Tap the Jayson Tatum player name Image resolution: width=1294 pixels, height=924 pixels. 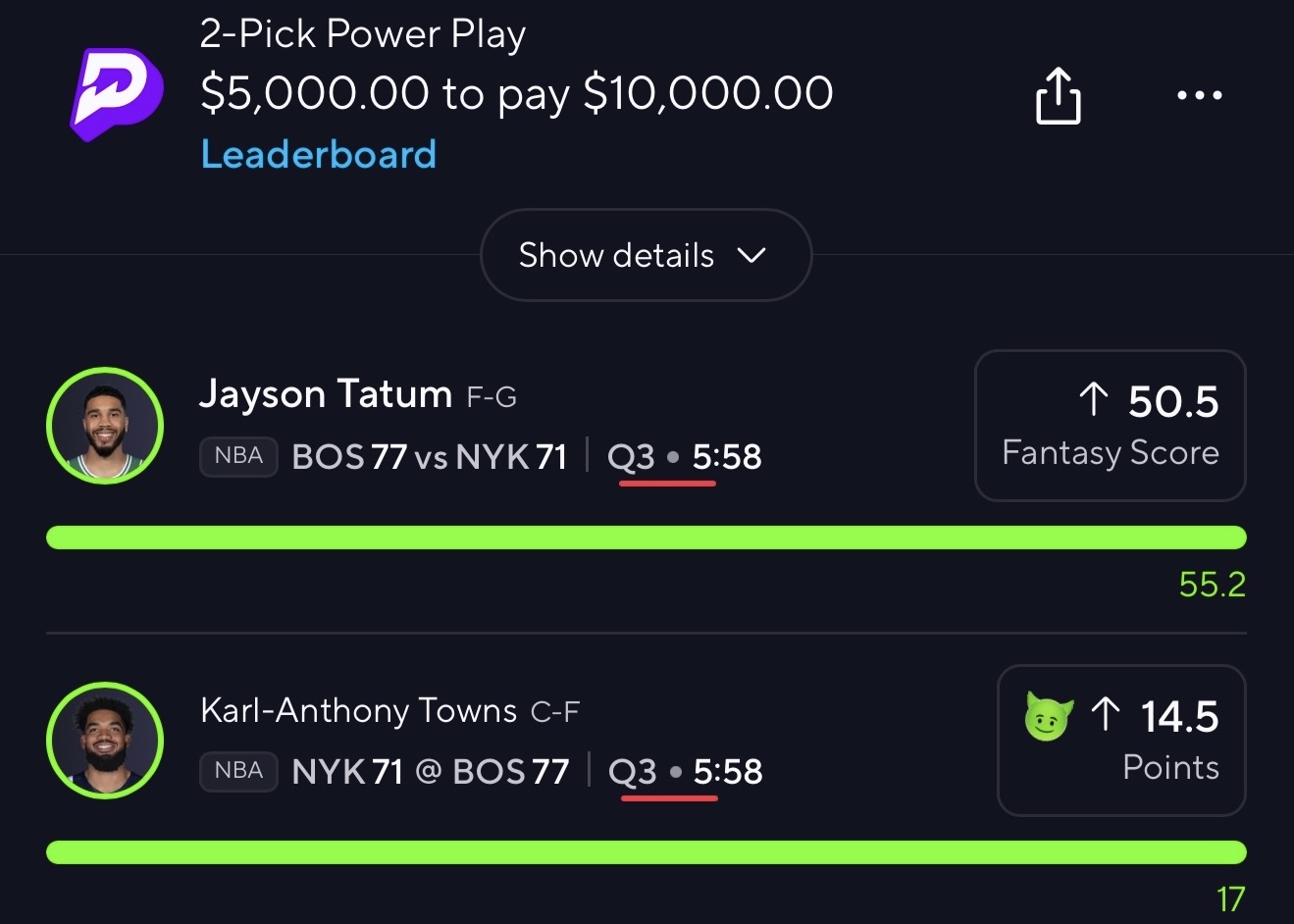[325, 394]
